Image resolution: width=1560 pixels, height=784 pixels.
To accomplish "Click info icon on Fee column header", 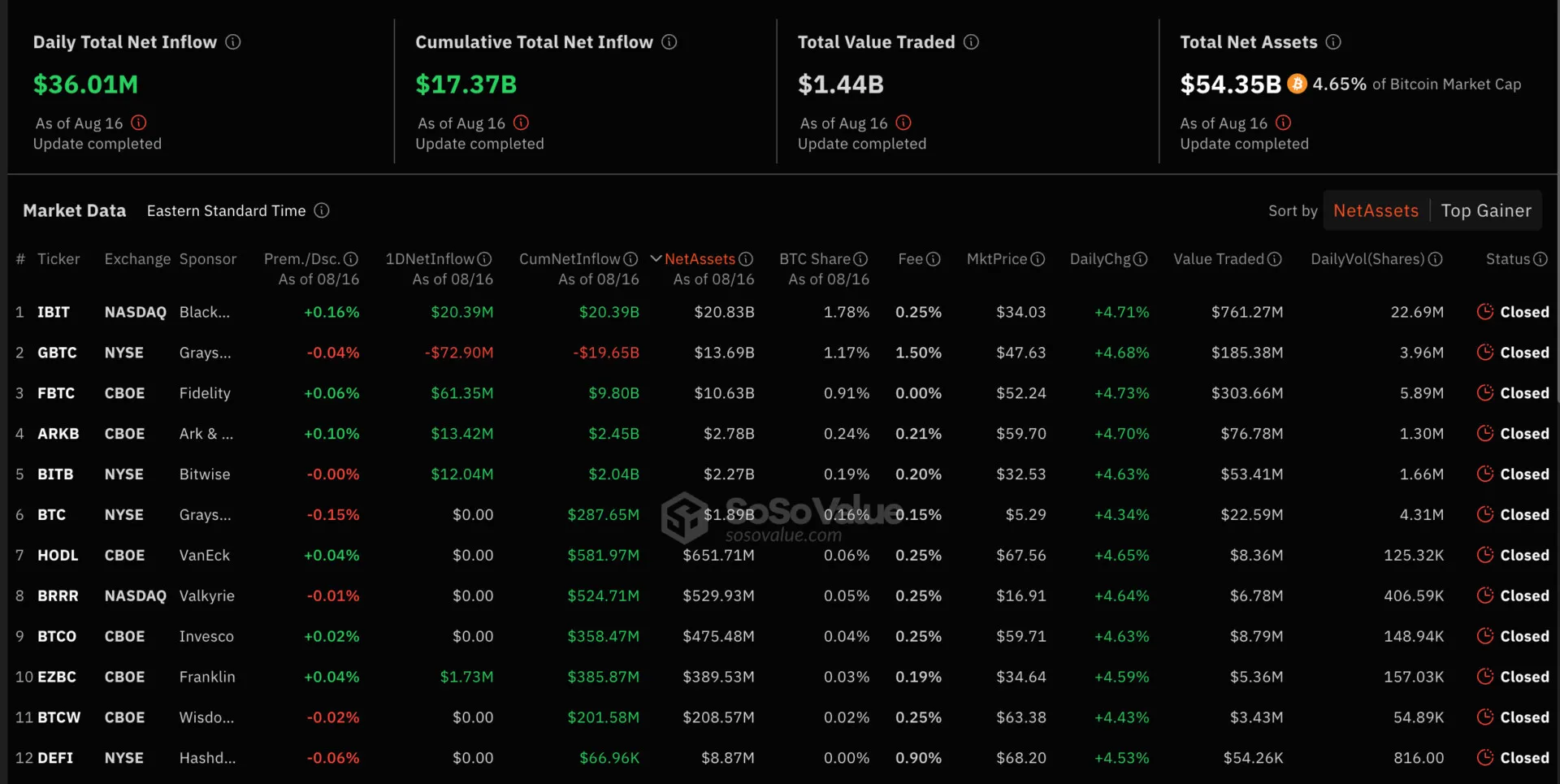I will coord(934,259).
